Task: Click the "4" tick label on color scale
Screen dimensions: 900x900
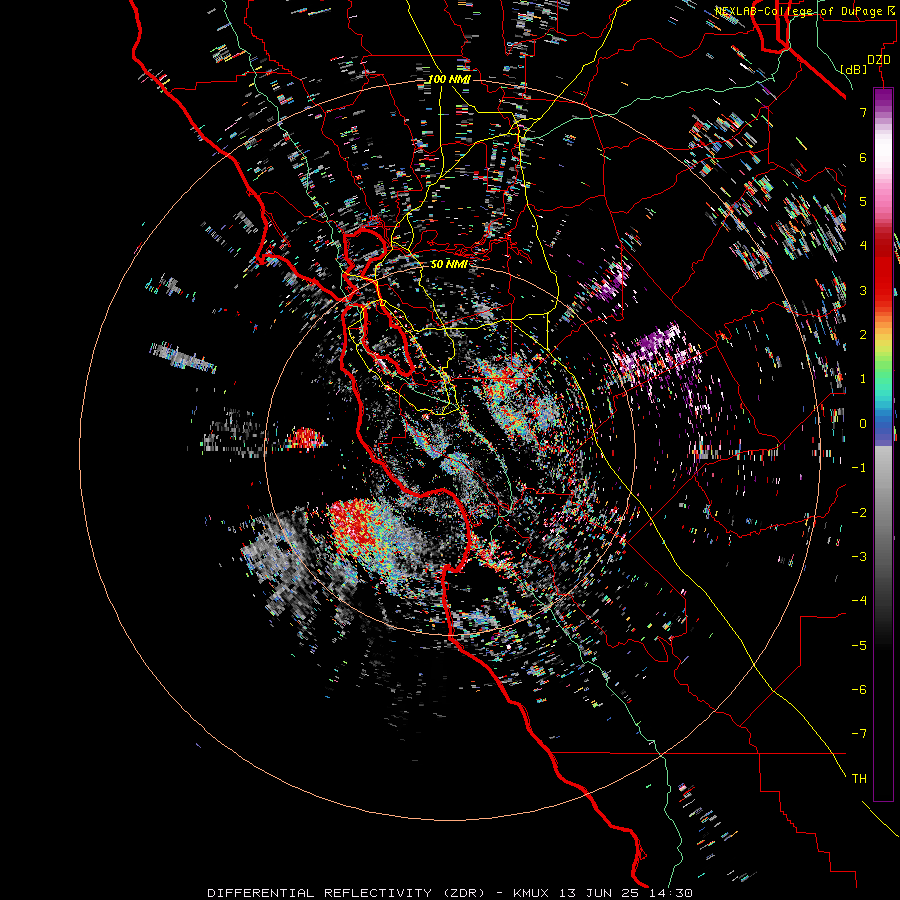Action: pyautogui.click(x=863, y=246)
